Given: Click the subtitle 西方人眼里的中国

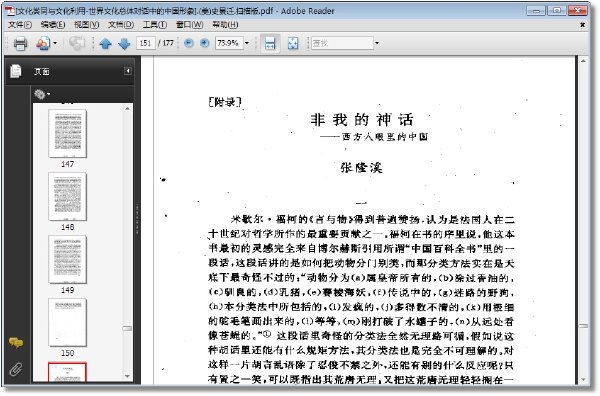Looking at the screenshot, I should [x=385, y=137].
